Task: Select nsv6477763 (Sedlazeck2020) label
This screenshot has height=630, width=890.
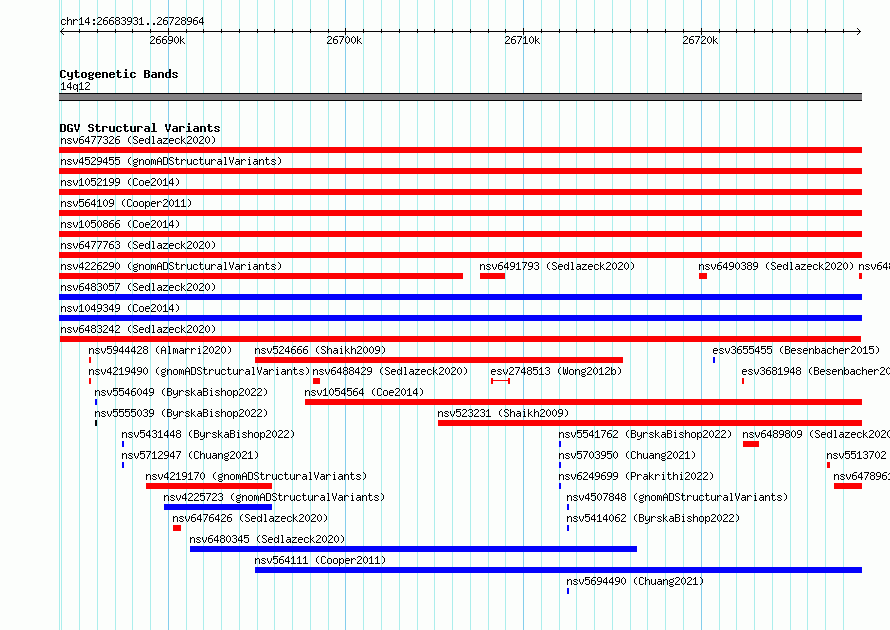Action: tap(138, 245)
